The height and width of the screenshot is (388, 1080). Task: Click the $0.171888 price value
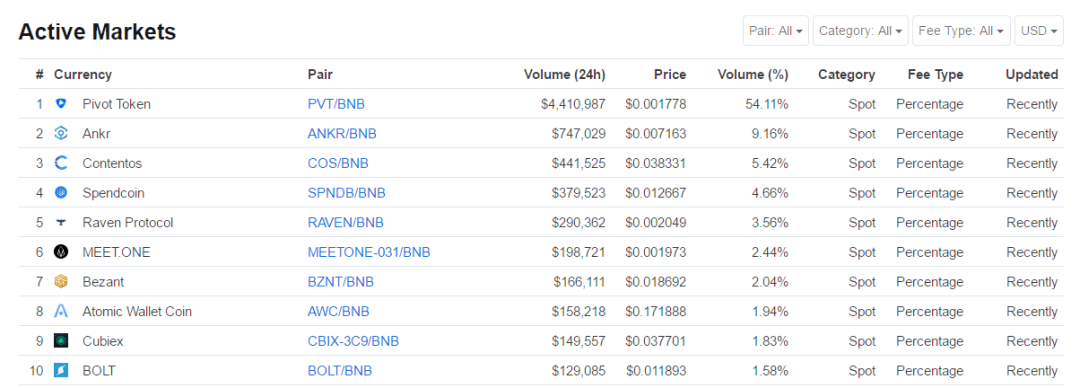(656, 312)
